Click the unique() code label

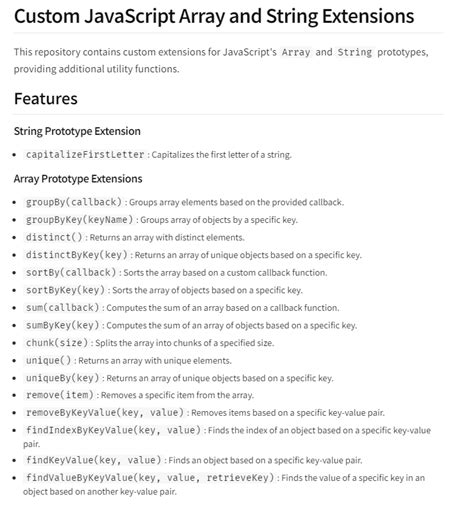coord(48,361)
